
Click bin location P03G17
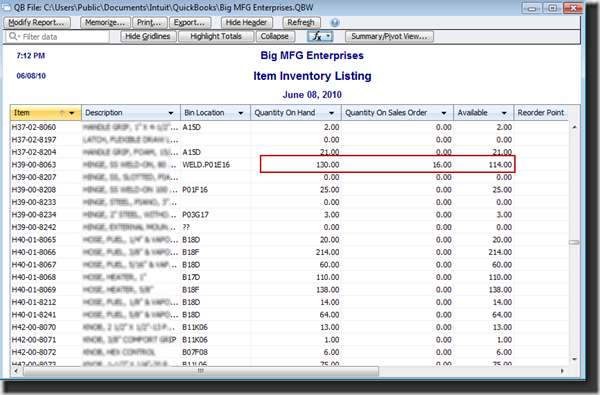(x=195, y=215)
